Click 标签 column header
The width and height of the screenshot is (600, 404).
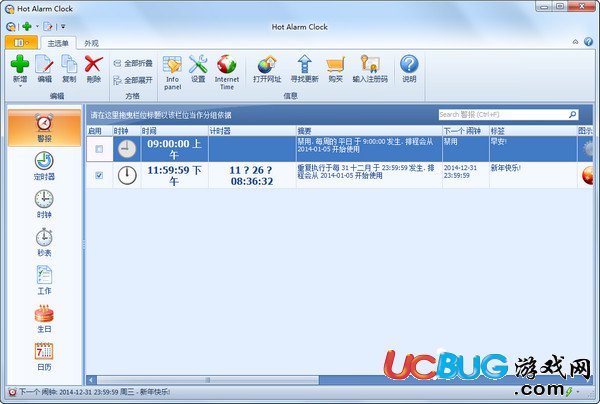533,131
